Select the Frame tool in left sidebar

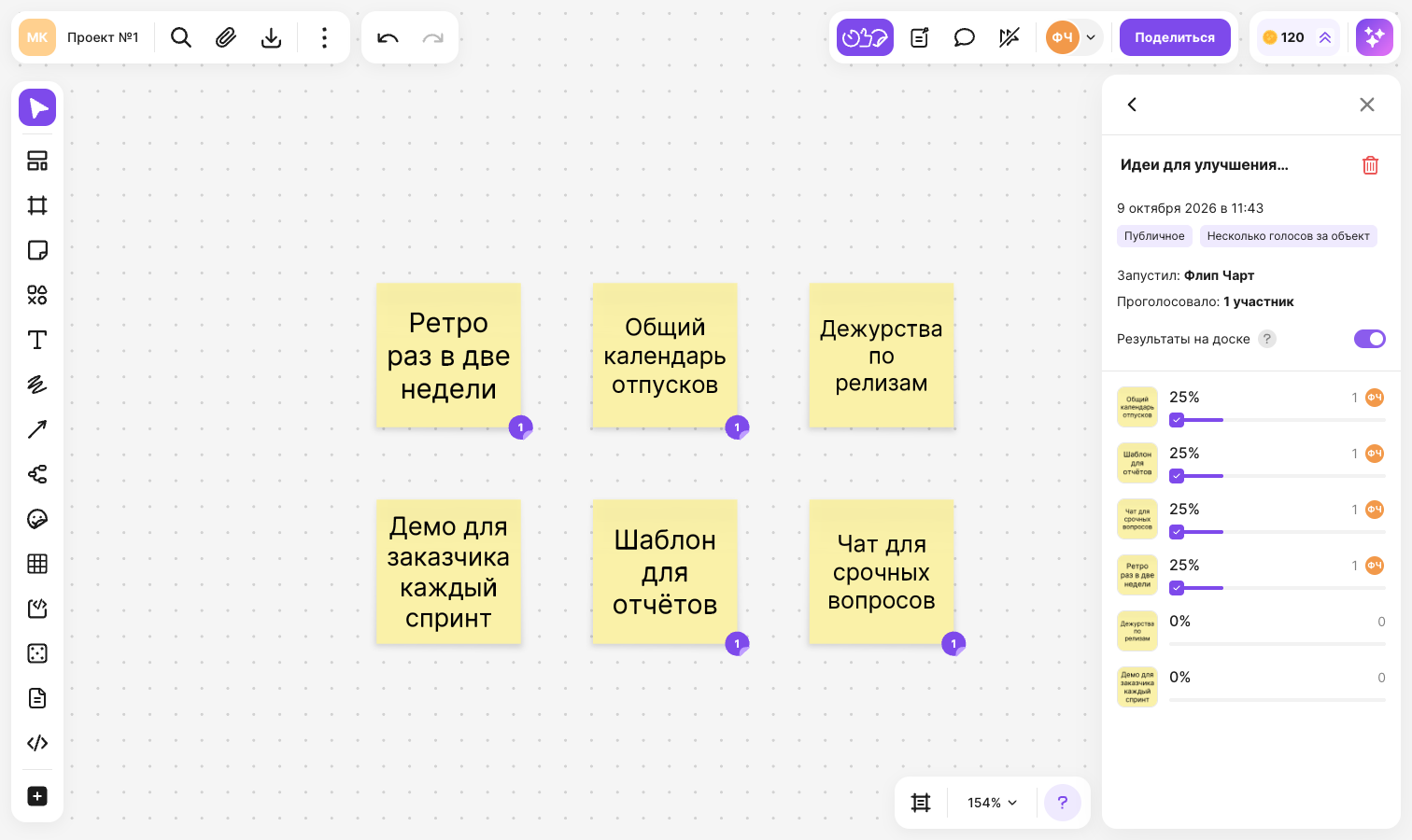[x=37, y=205]
